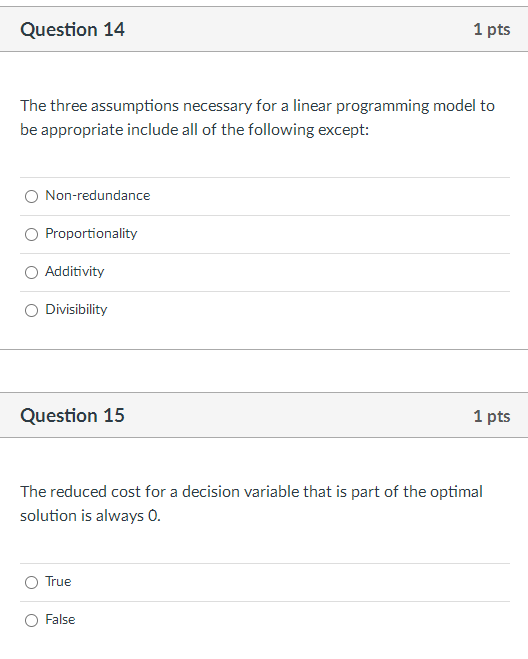Click the 1 pts label of Question 15
The width and height of the screenshot is (528, 659).
coord(492,416)
